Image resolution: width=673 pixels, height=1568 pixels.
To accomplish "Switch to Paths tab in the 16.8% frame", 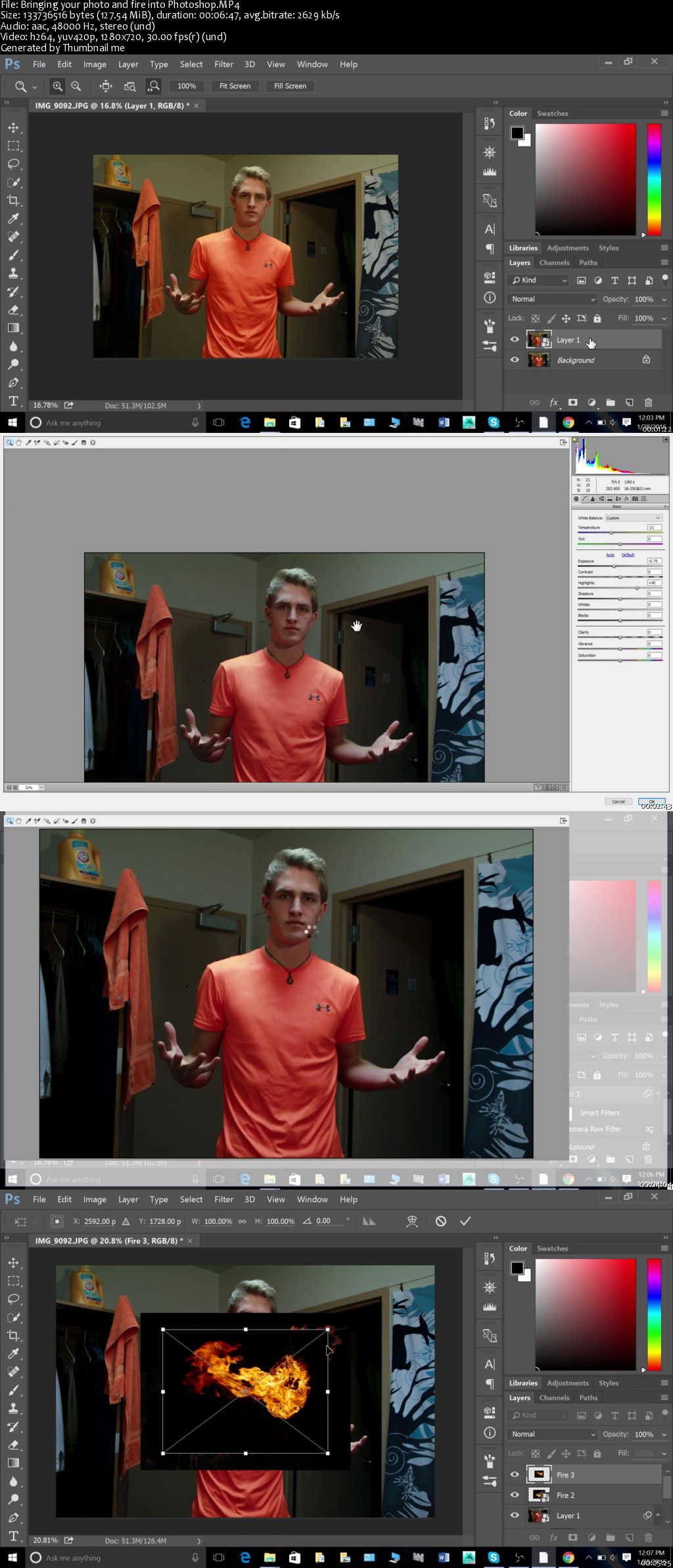I will [x=588, y=263].
